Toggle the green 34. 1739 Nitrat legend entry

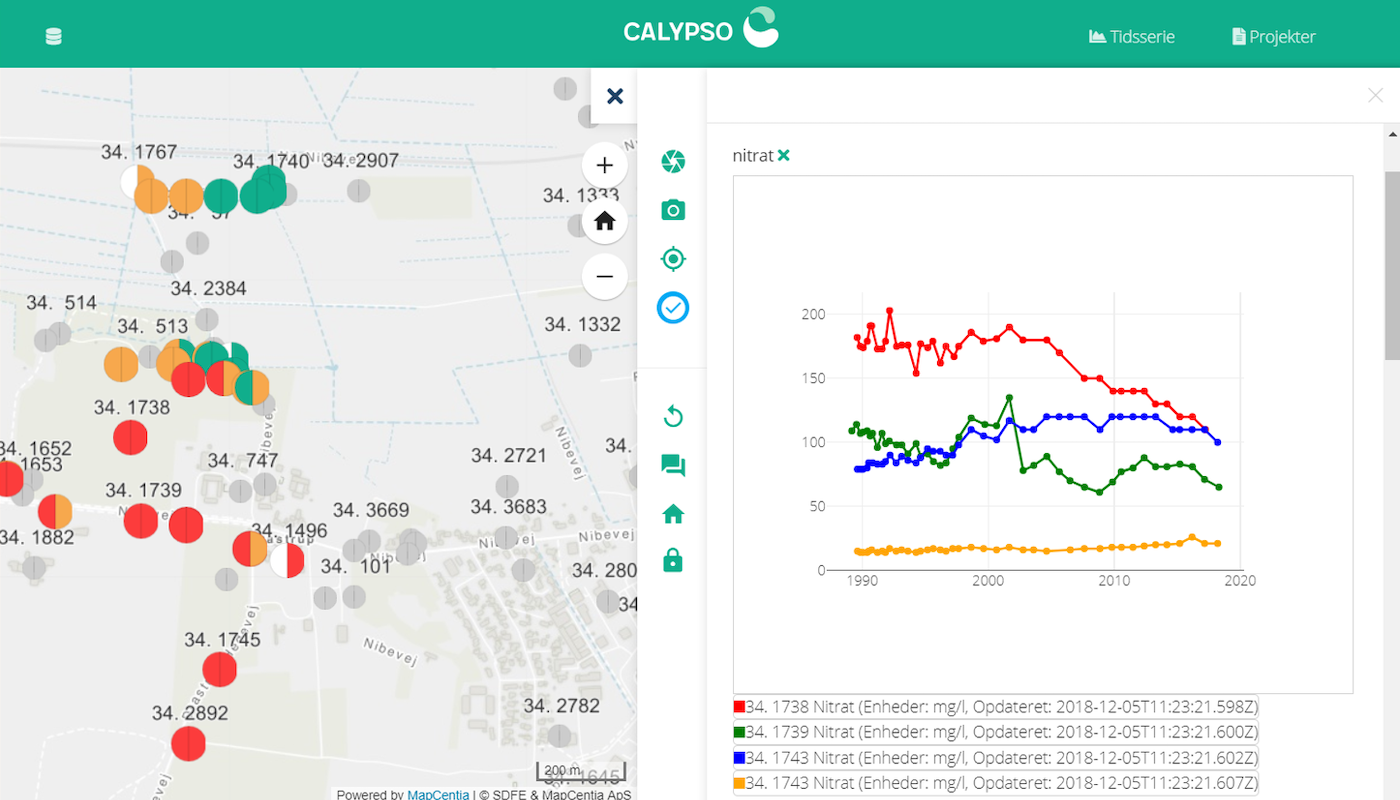click(995, 732)
